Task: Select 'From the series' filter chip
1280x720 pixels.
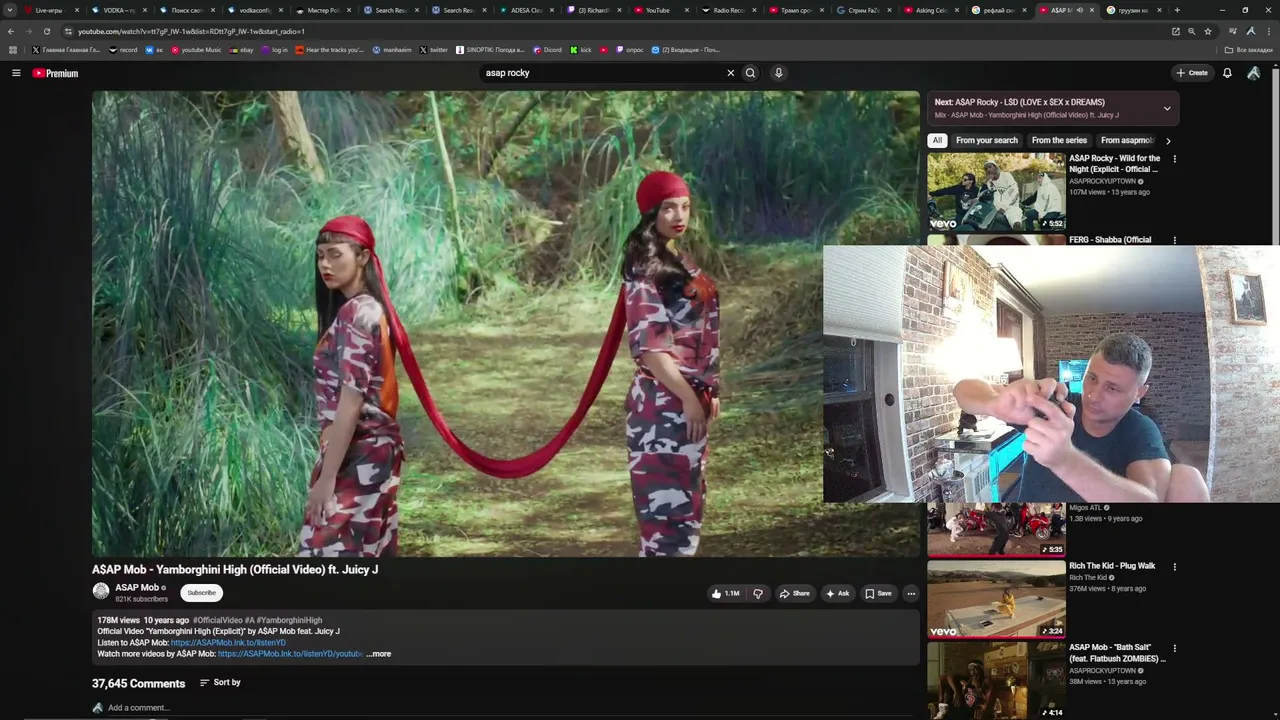Action: point(1059,141)
